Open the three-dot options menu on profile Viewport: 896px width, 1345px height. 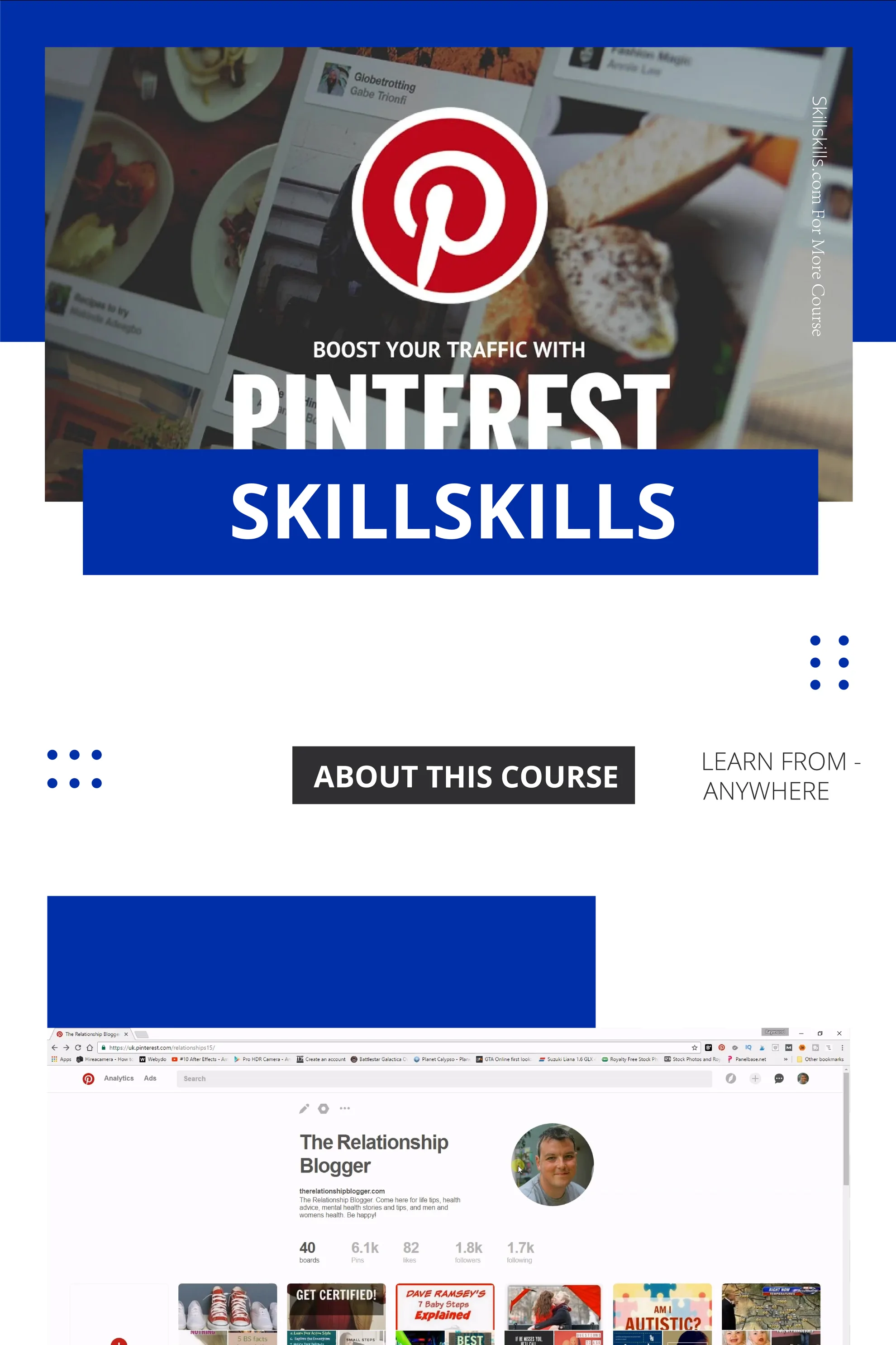[x=344, y=1108]
